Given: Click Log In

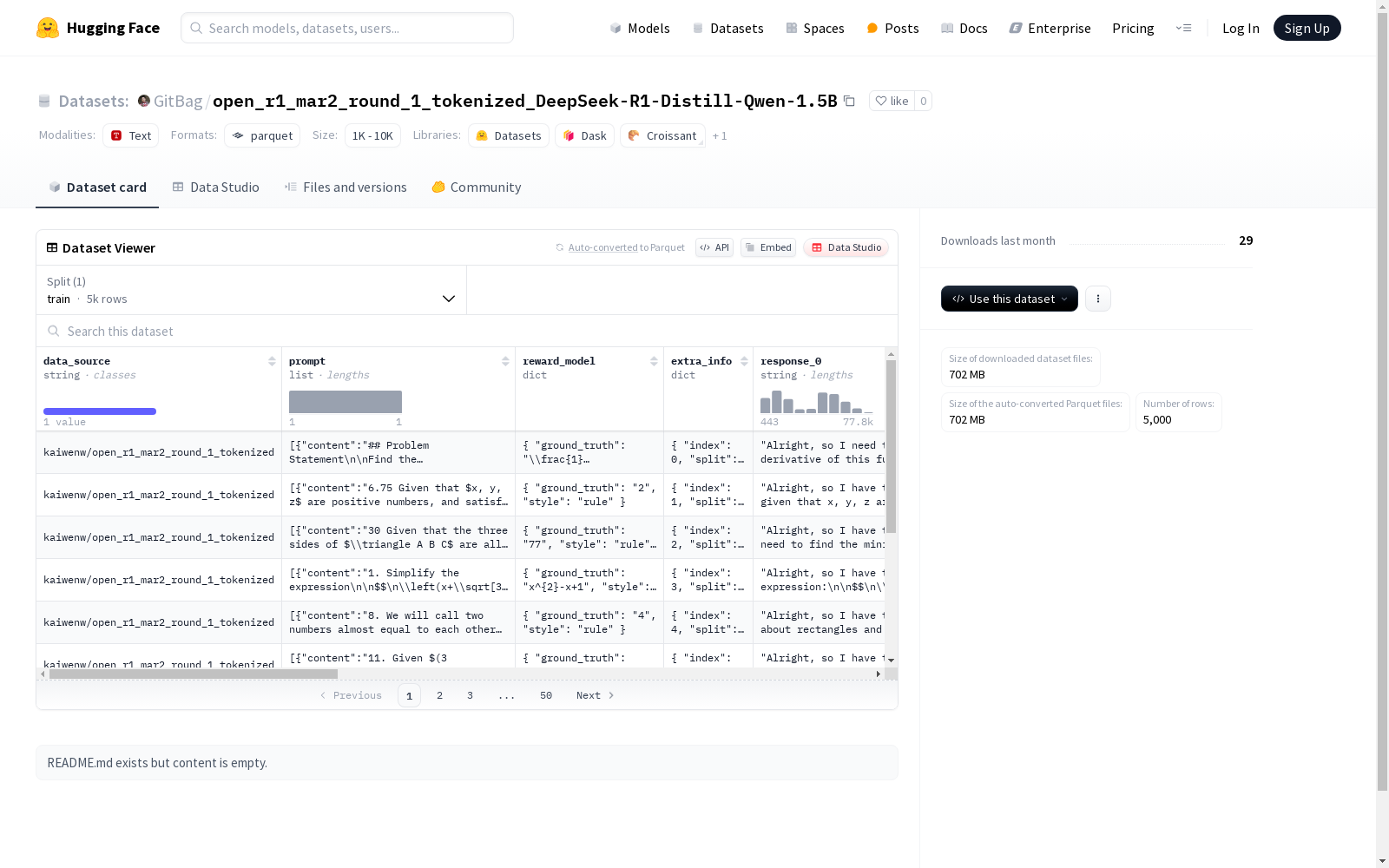Looking at the screenshot, I should pyautogui.click(x=1241, y=28).
